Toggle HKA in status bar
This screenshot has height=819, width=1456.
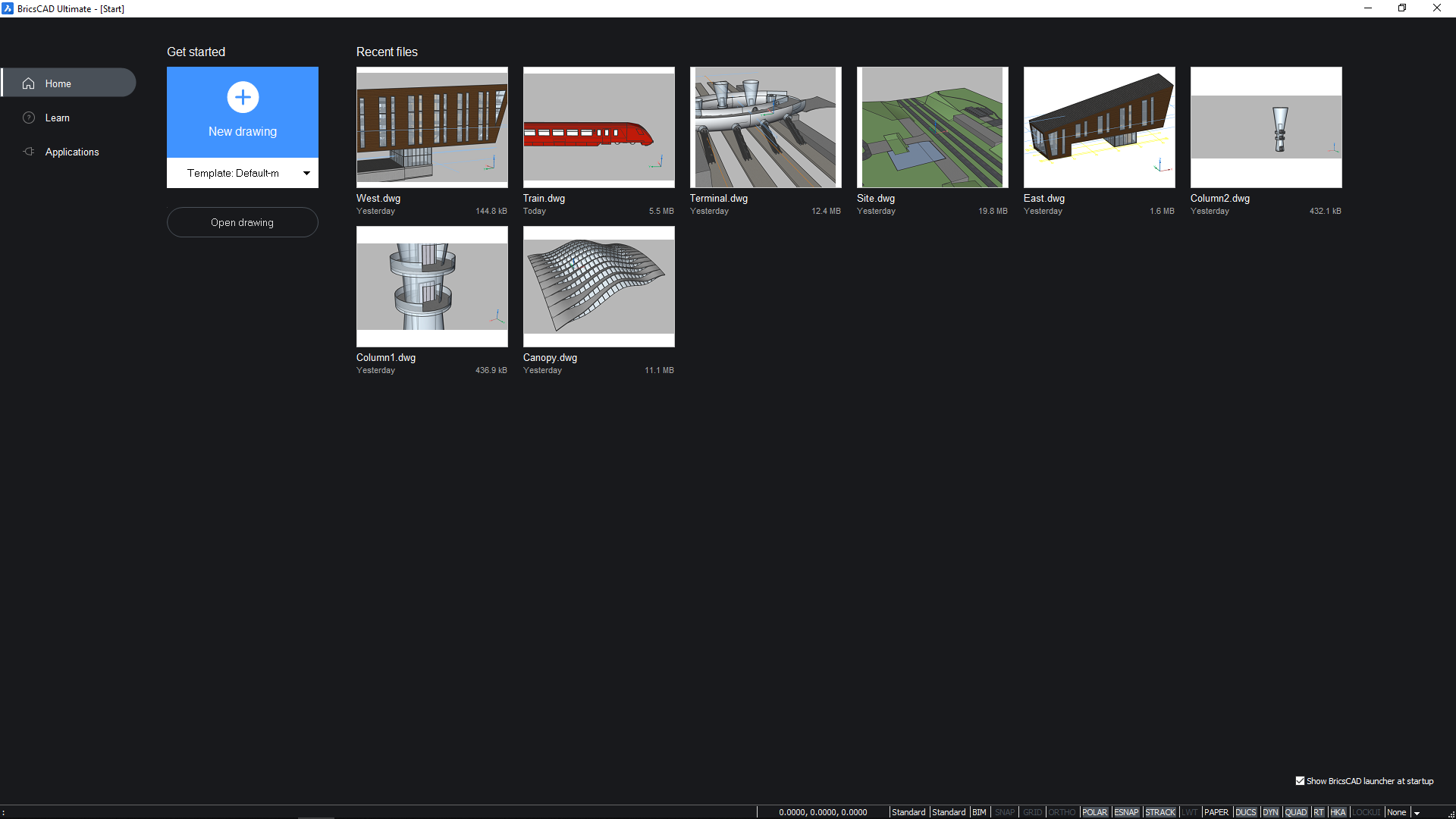pyautogui.click(x=1338, y=812)
